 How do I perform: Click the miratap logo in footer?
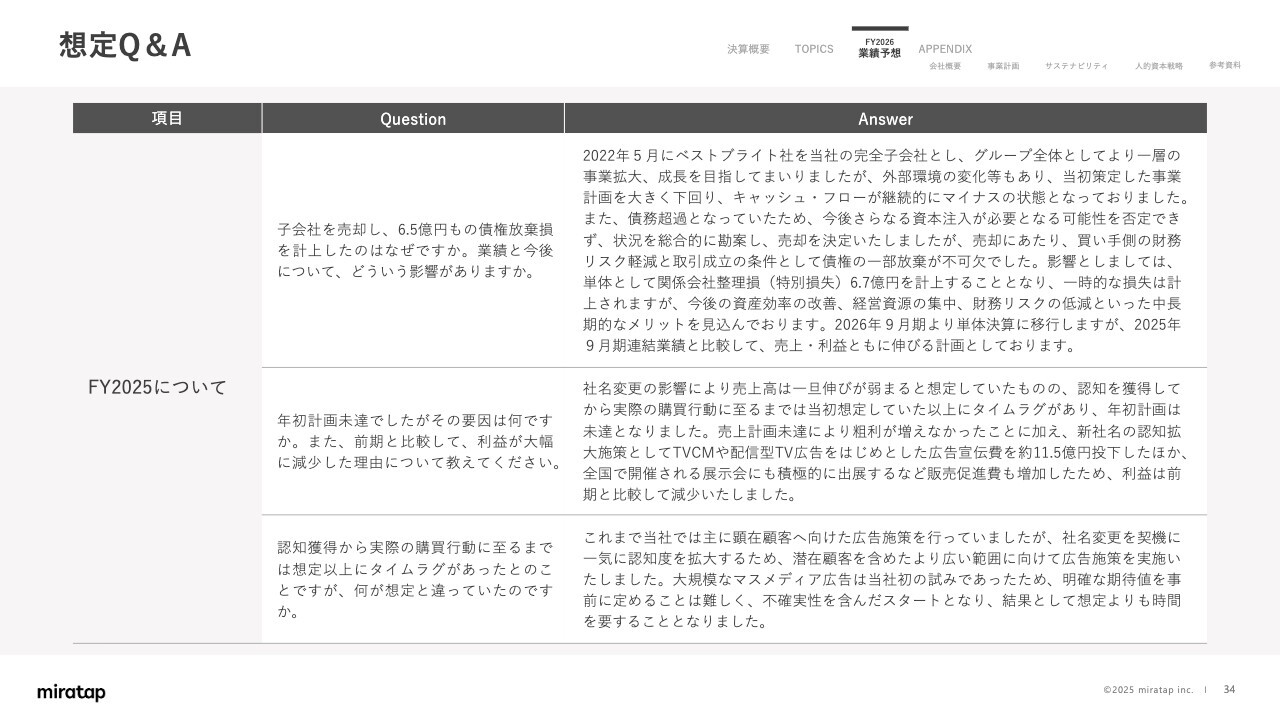coord(71,692)
